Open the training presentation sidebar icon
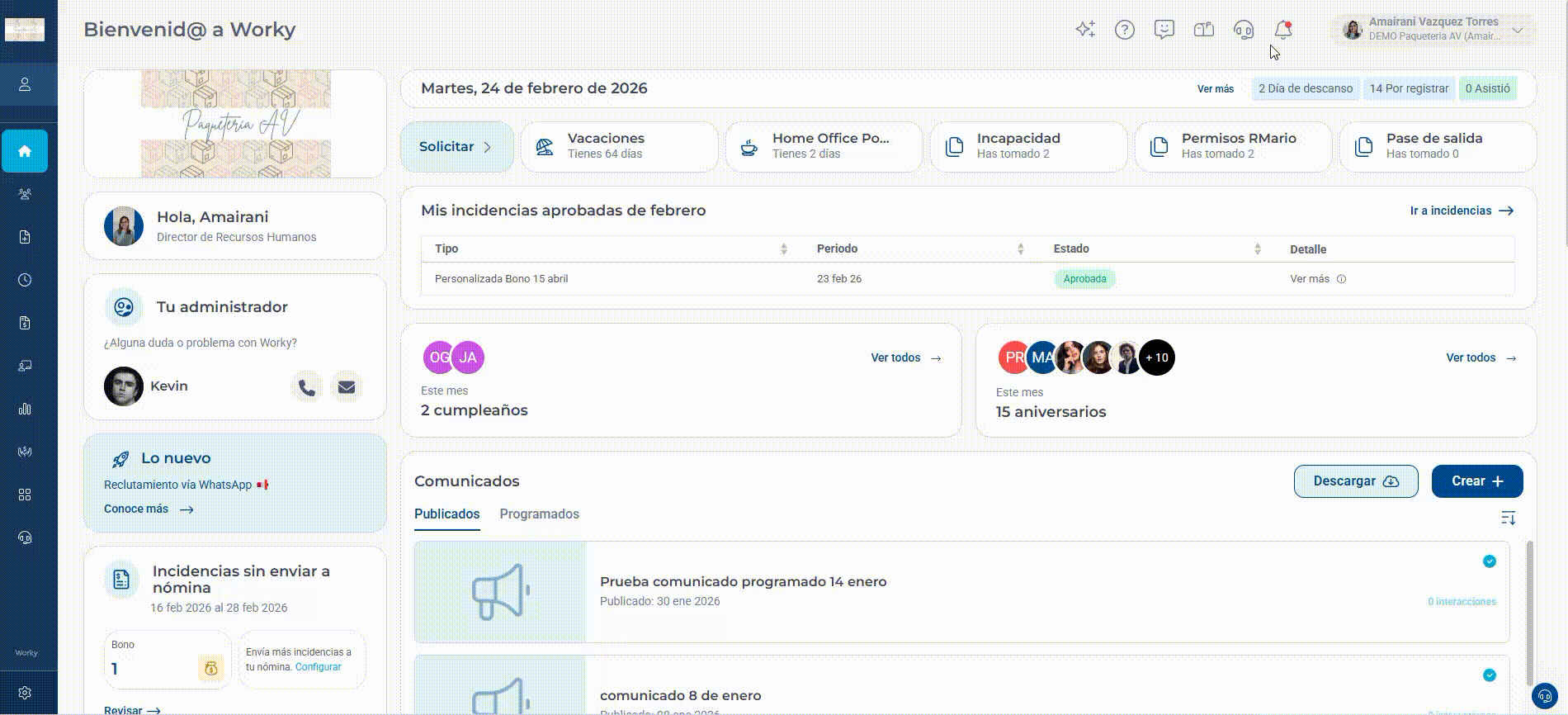Screen dimensions: 1568x715 [25, 366]
